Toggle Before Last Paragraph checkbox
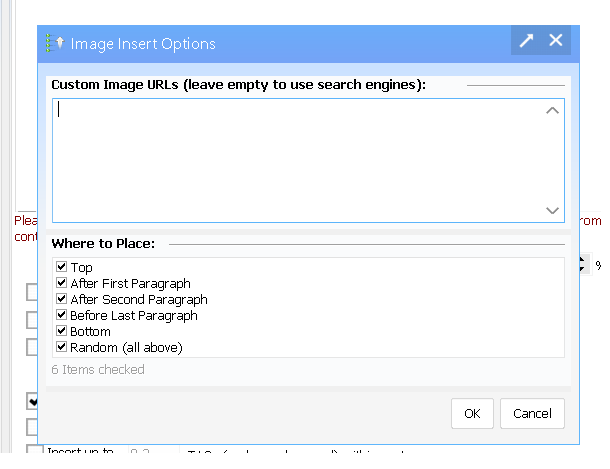 [61, 315]
